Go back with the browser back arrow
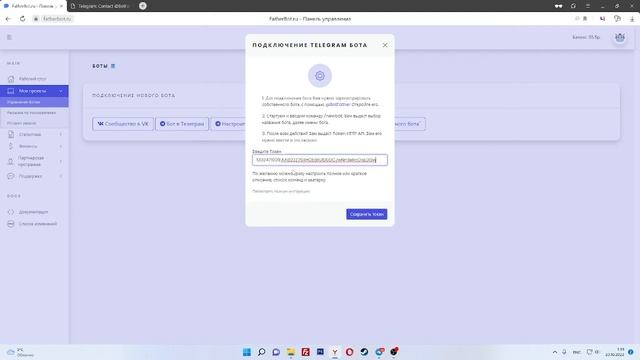The height and width of the screenshot is (360, 640). (8, 19)
